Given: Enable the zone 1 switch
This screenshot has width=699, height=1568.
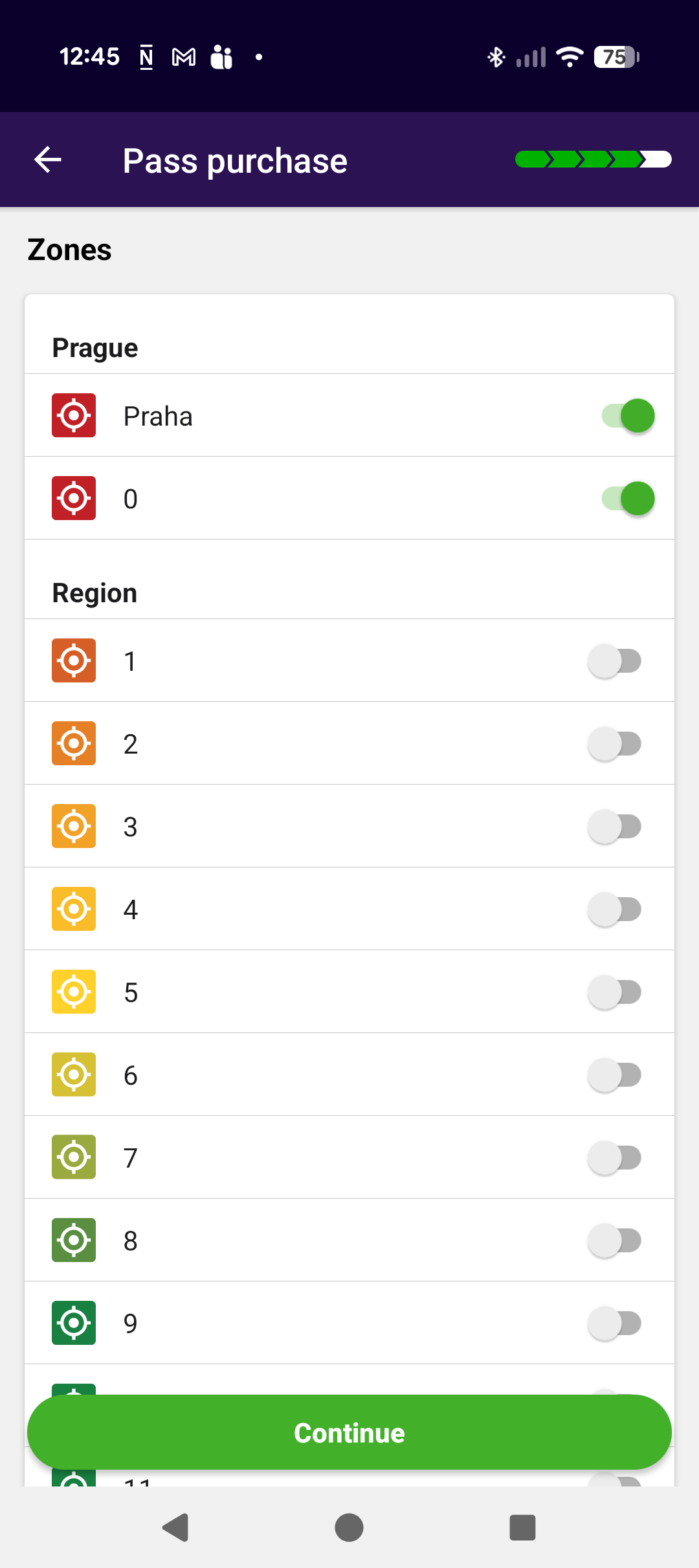Looking at the screenshot, I should click(x=615, y=660).
